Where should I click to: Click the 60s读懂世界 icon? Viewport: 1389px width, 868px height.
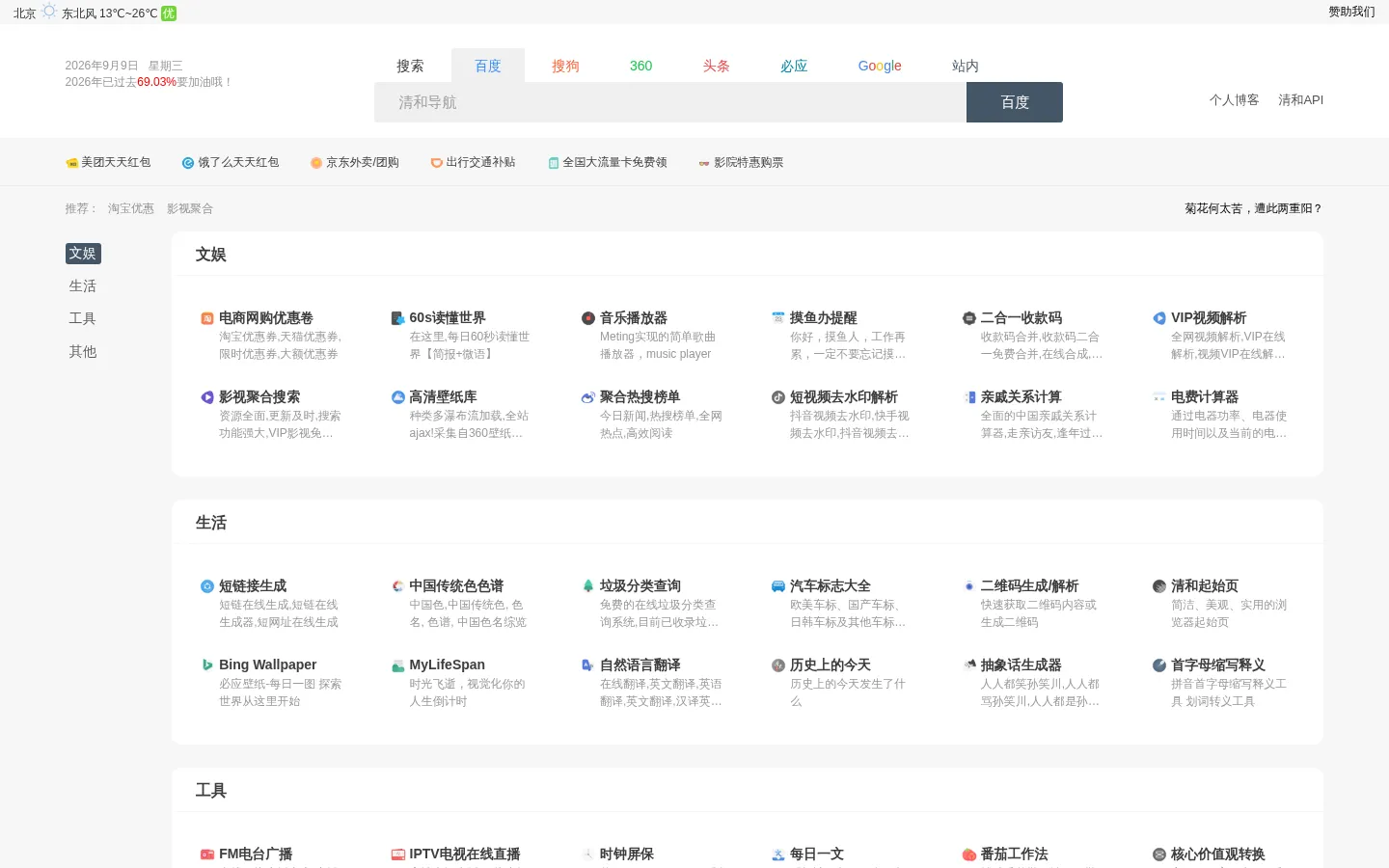pos(397,318)
